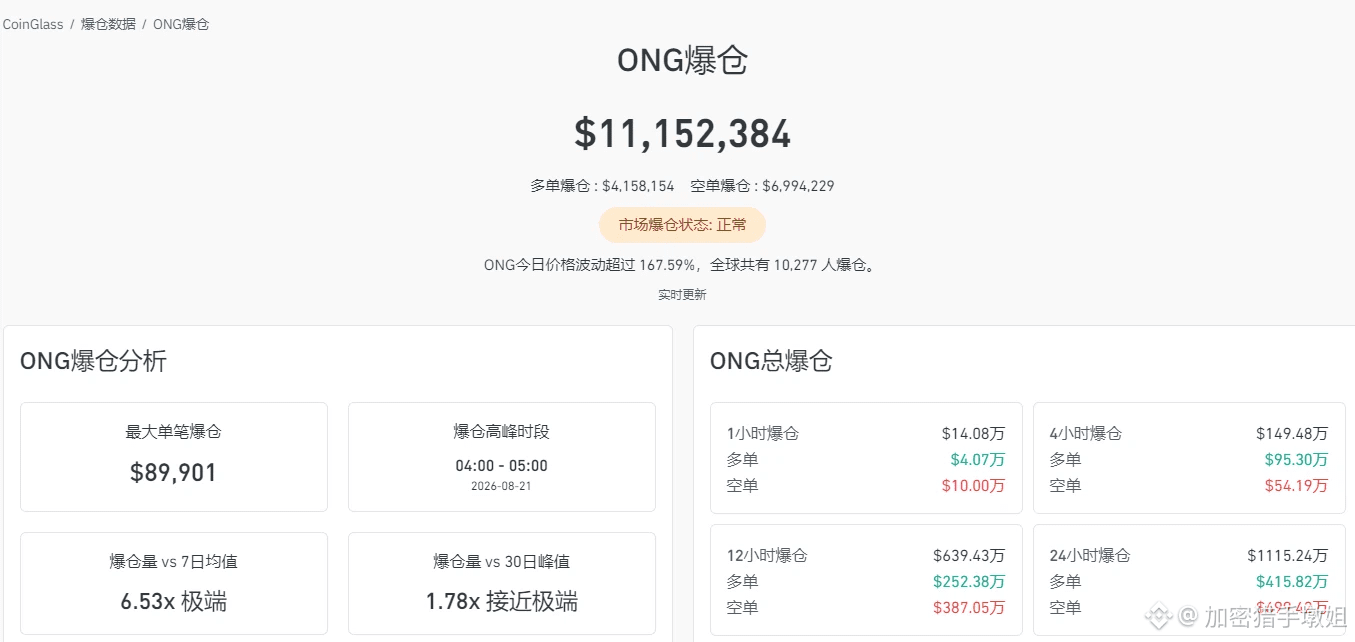This screenshot has height=642, width=1355.
Task: Click 空单爆仓 : $6,994,229 text
Action: click(762, 186)
